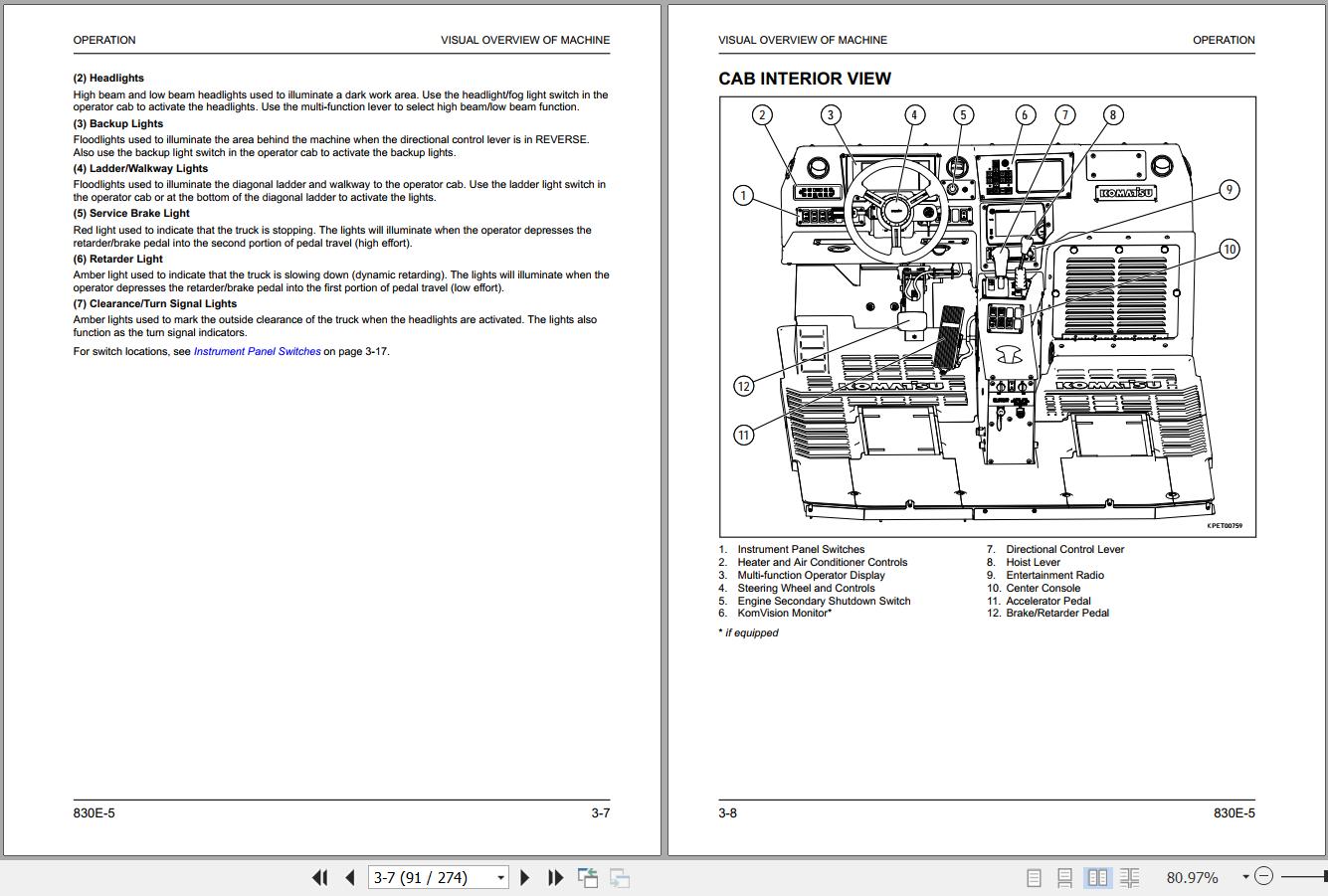Click legend item 'Engine Secondary Shutdown Switch'
This screenshot has height=896, width=1328.
tap(824, 601)
